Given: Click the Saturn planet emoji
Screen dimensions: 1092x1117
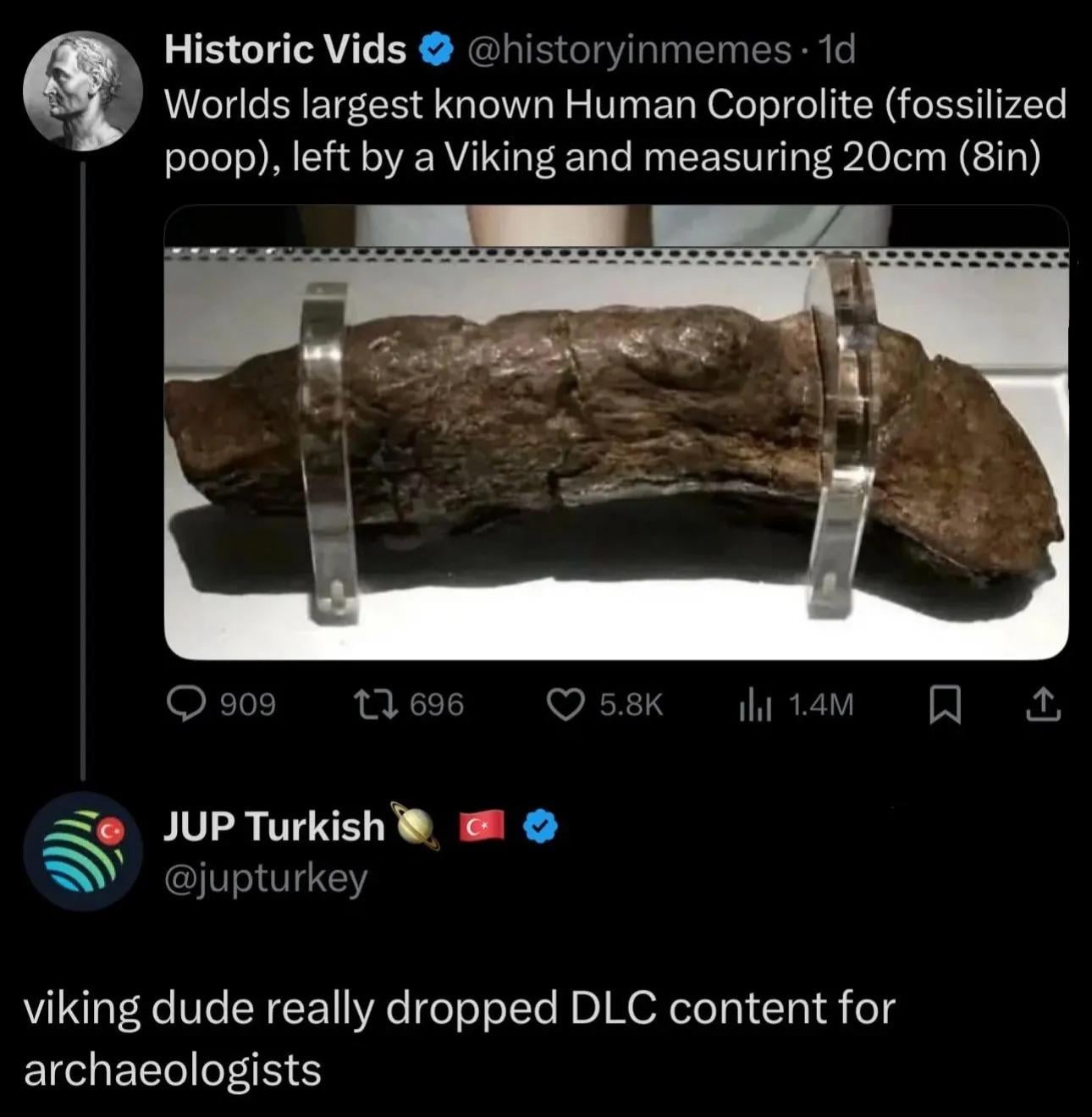Looking at the screenshot, I should pyautogui.click(x=415, y=826).
